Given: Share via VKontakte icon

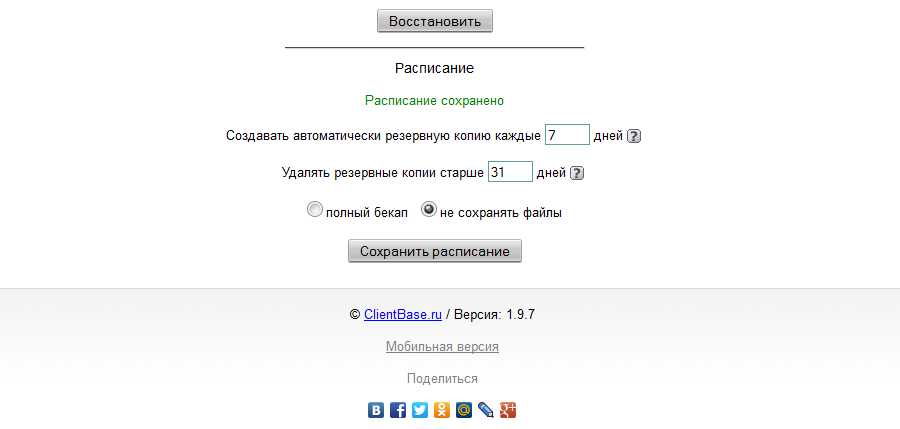Looking at the screenshot, I should click(376, 410).
